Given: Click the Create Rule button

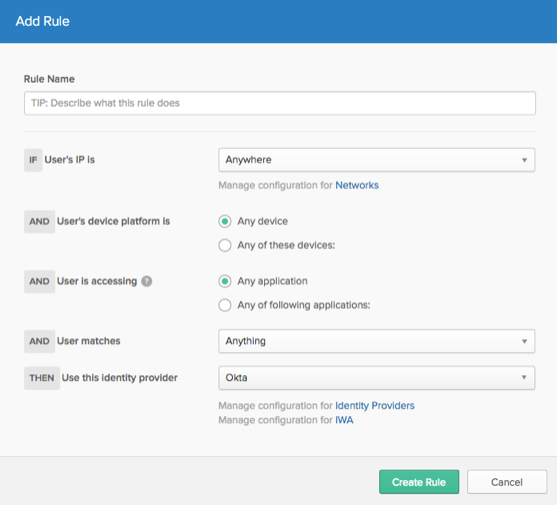Looking at the screenshot, I should tap(419, 482).
